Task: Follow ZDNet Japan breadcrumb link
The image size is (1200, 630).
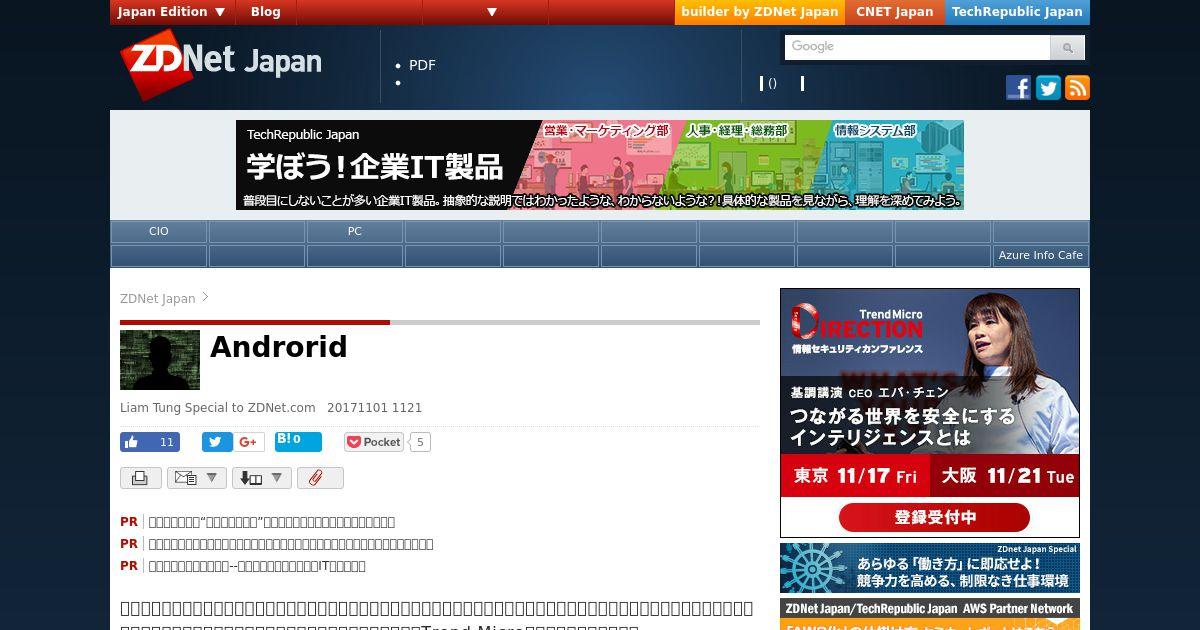Action: (x=157, y=298)
